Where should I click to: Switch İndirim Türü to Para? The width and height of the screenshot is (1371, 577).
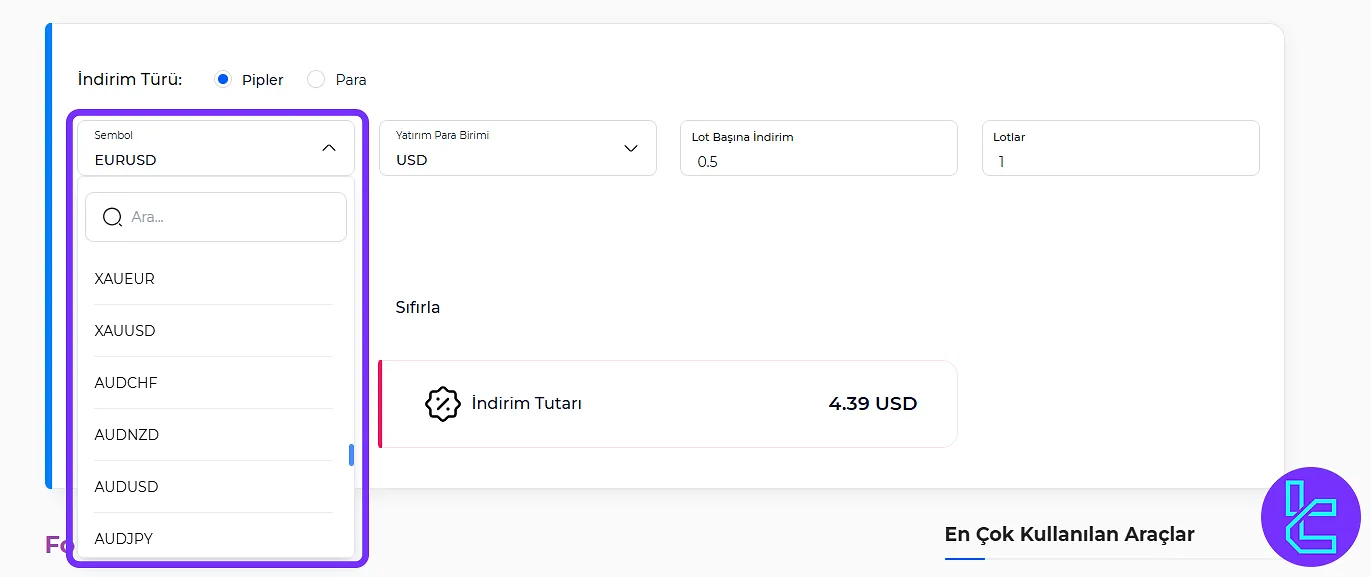coord(315,78)
